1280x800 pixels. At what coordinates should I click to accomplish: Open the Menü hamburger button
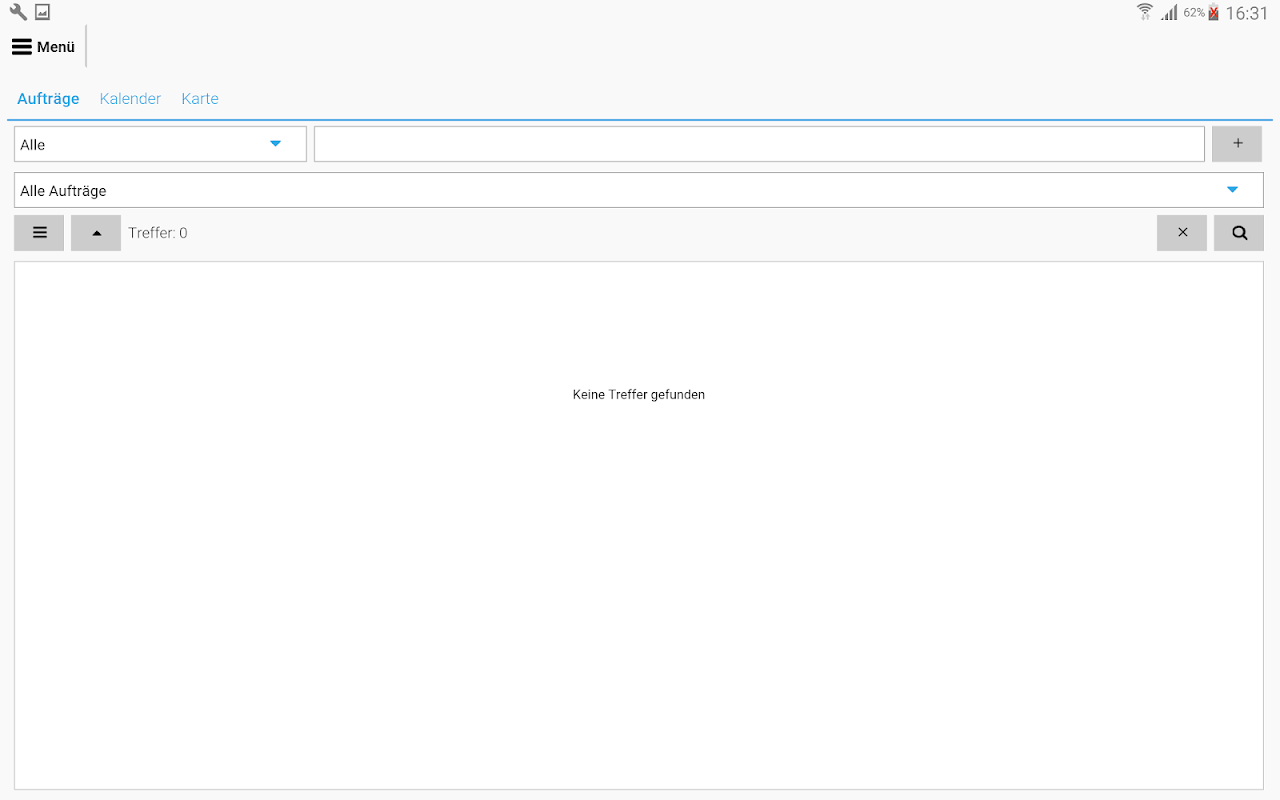coord(43,47)
